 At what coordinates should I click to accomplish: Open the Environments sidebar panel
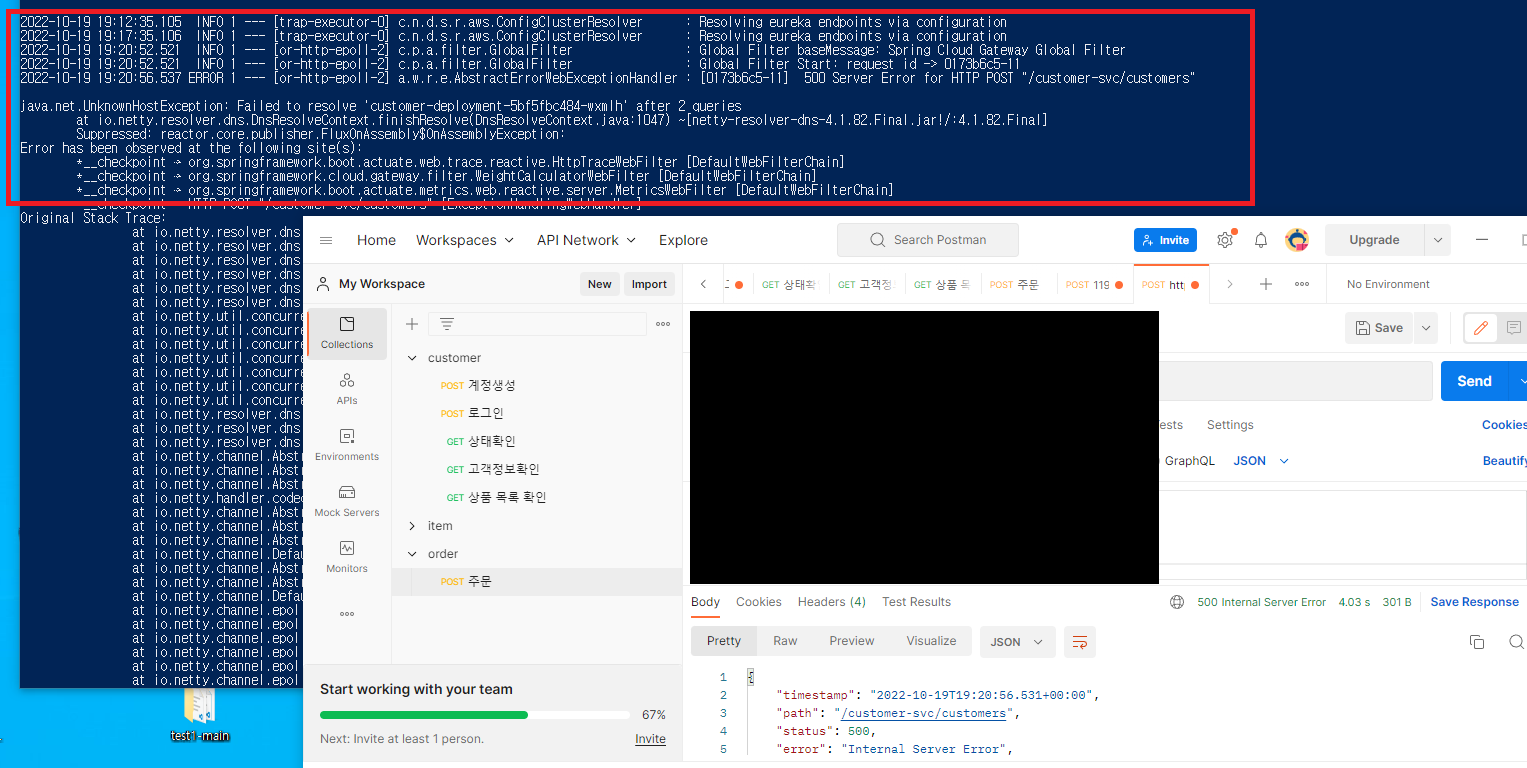tap(347, 446)
